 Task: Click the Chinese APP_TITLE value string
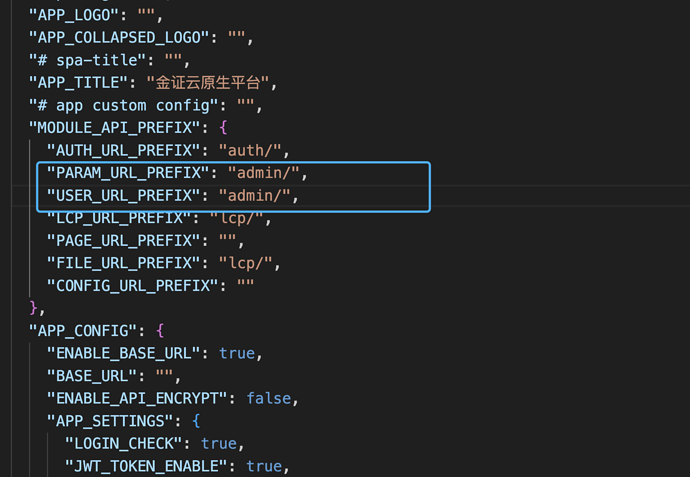(x=212, y=83)
